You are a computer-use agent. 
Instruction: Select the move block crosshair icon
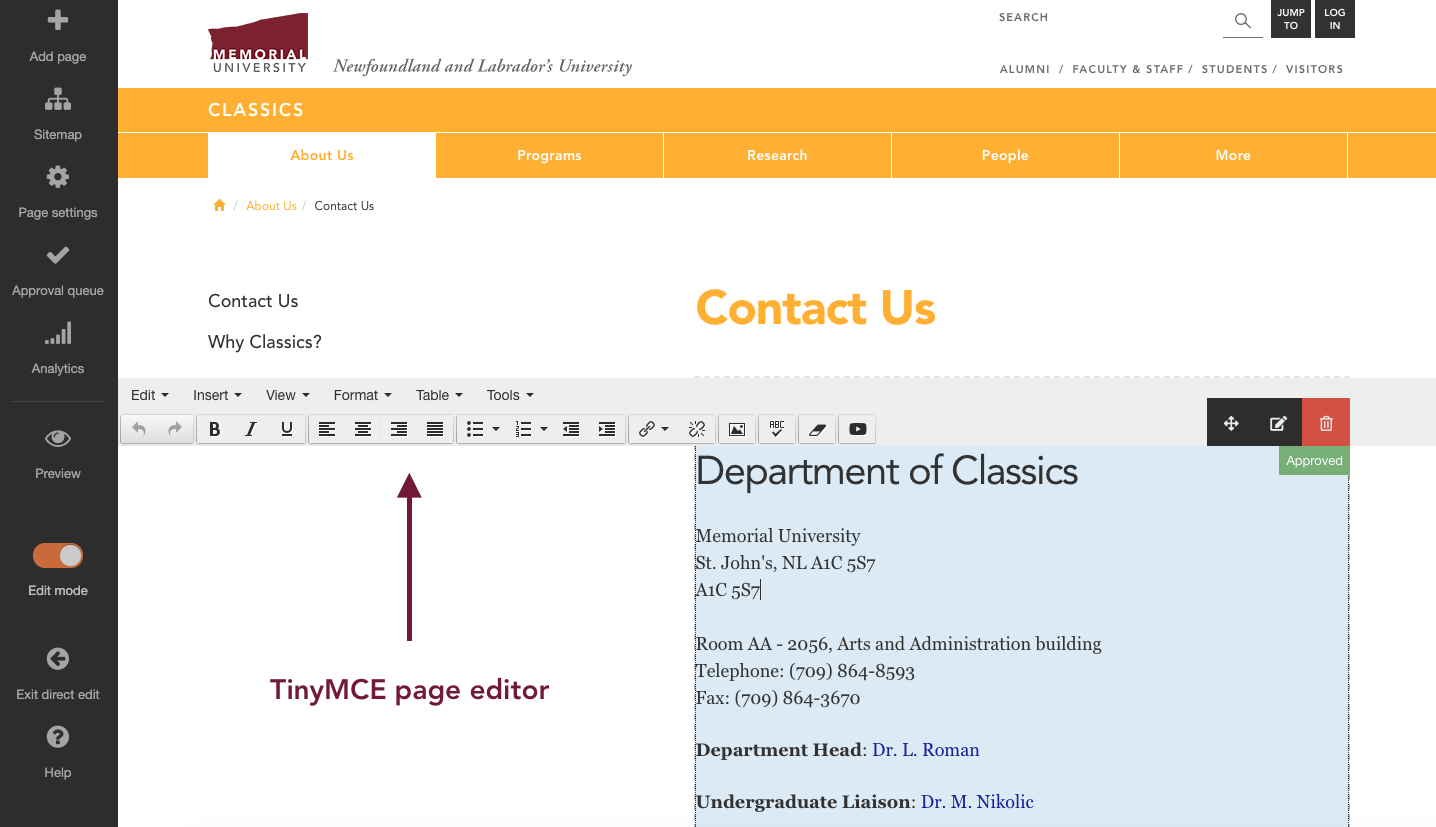(1231, 422)
